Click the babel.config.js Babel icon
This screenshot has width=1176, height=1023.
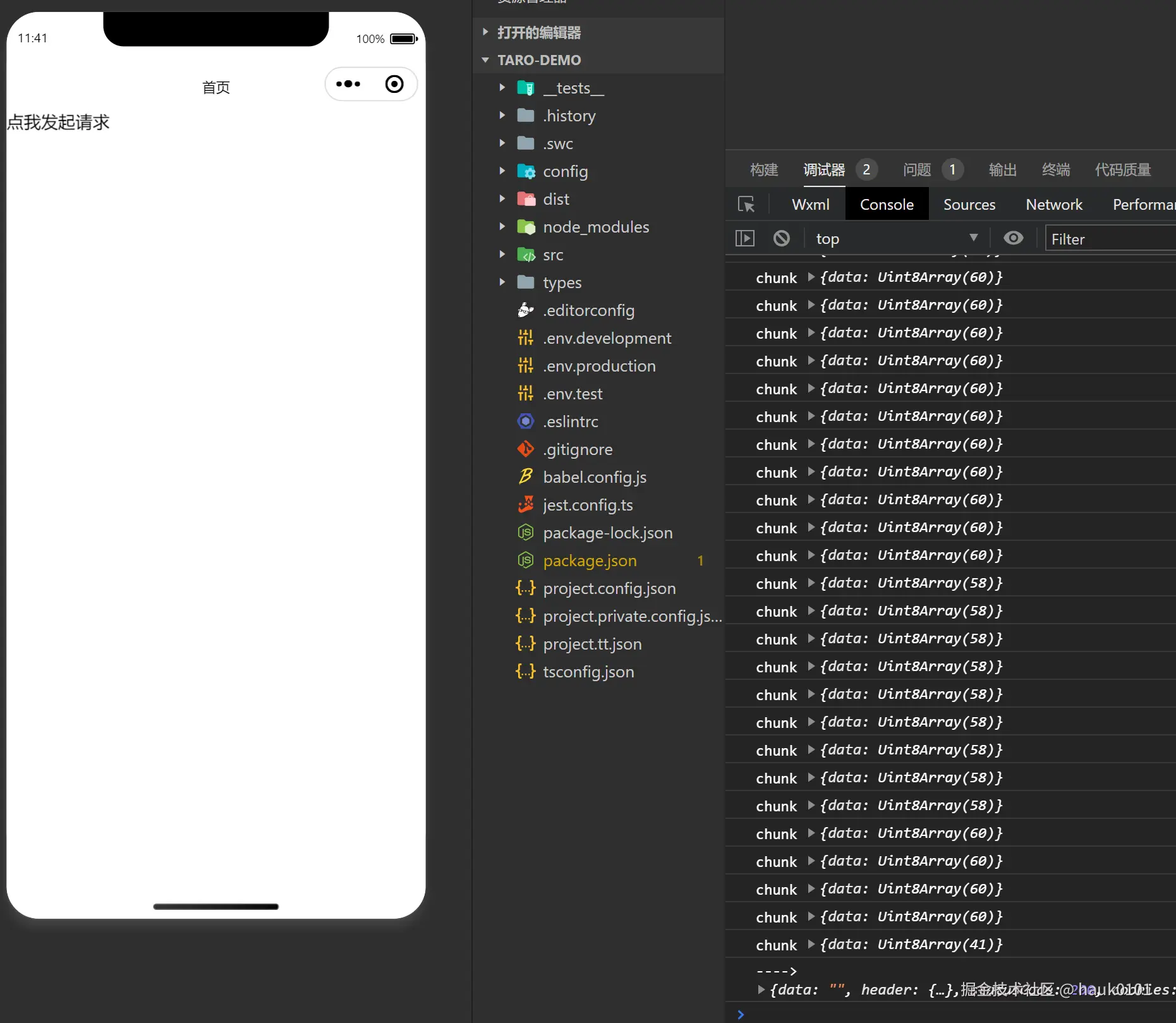pos(526,476)
